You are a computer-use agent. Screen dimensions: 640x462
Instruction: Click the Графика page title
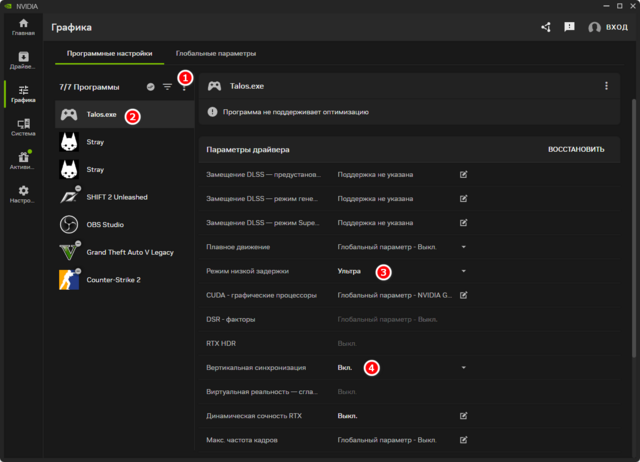(71, 27)
